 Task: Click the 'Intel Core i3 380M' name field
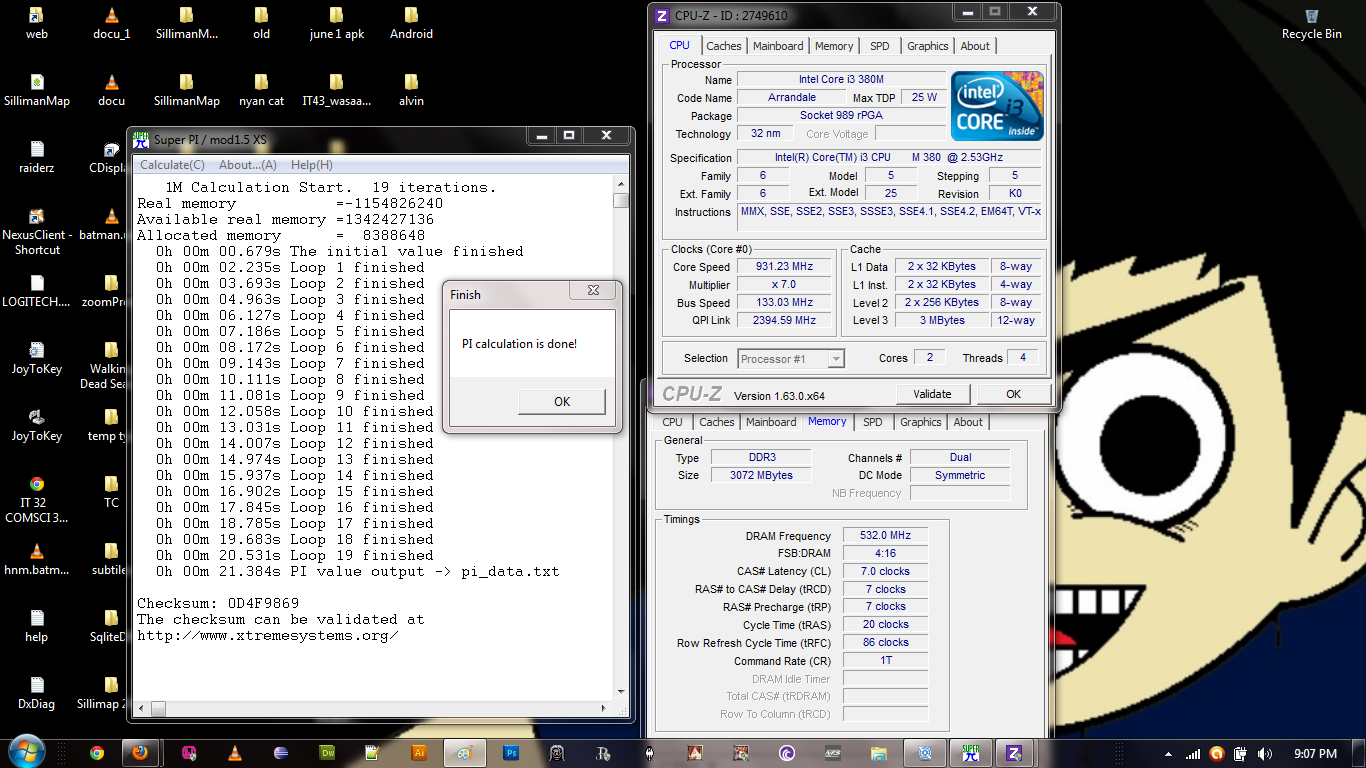[840, 80]
